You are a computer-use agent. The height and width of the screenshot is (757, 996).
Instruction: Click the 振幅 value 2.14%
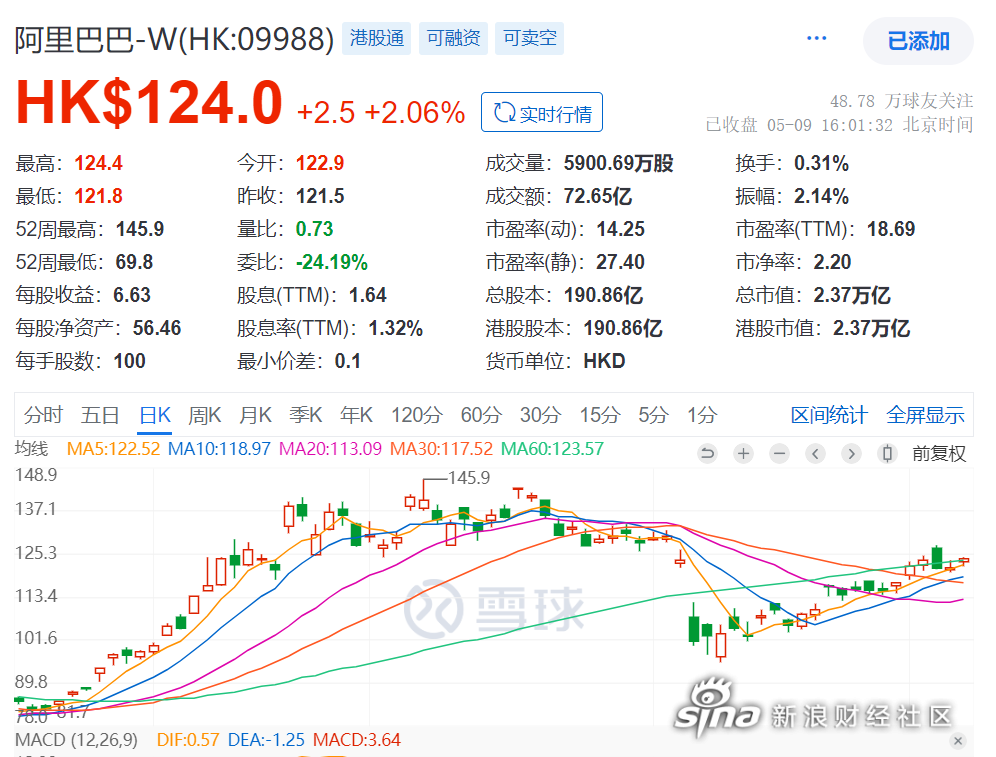tap(821, 196)
